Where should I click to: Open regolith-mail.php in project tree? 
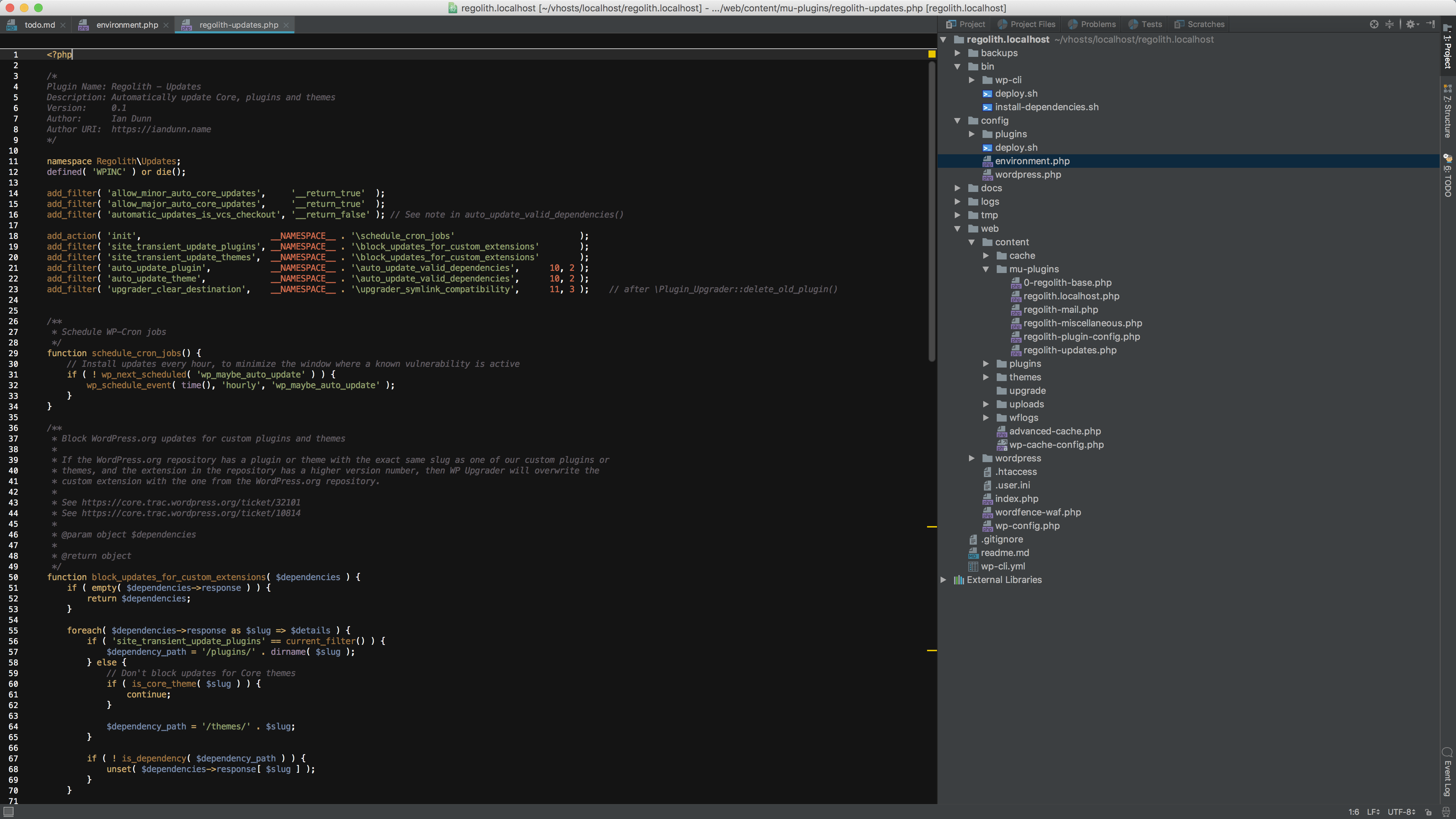click(1060, 310)
